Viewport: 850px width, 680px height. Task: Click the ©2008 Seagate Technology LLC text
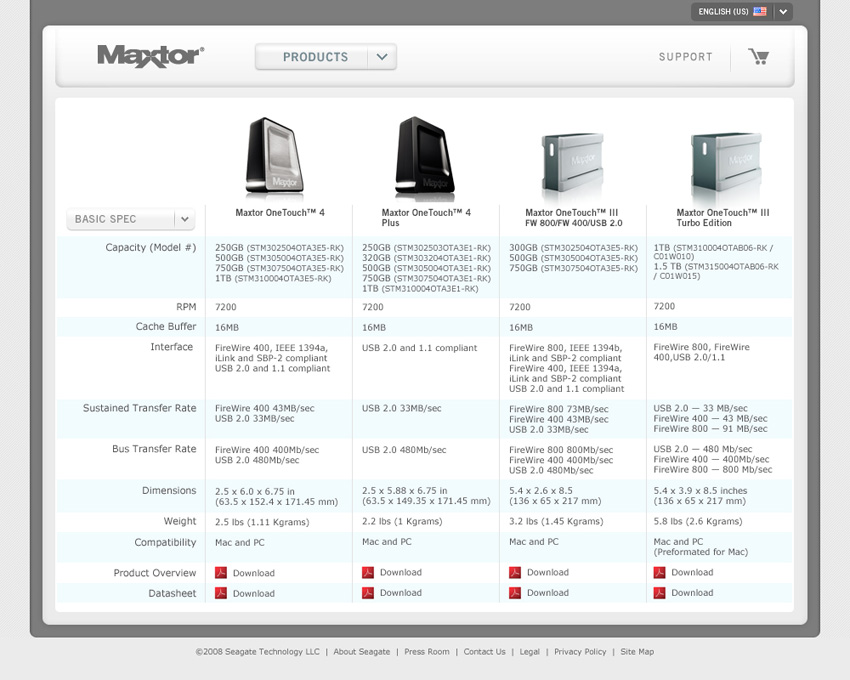257,652
